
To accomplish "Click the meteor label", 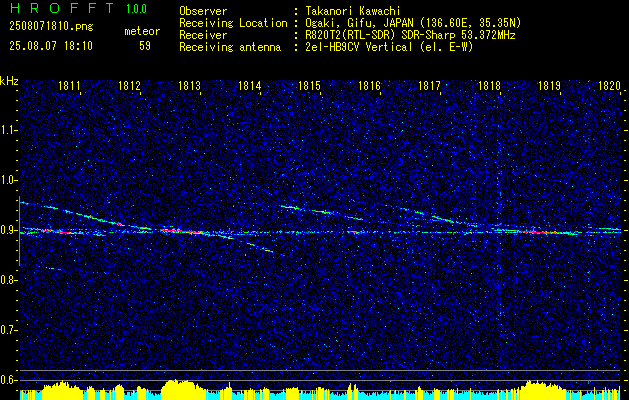I will (x=142, y=31).
